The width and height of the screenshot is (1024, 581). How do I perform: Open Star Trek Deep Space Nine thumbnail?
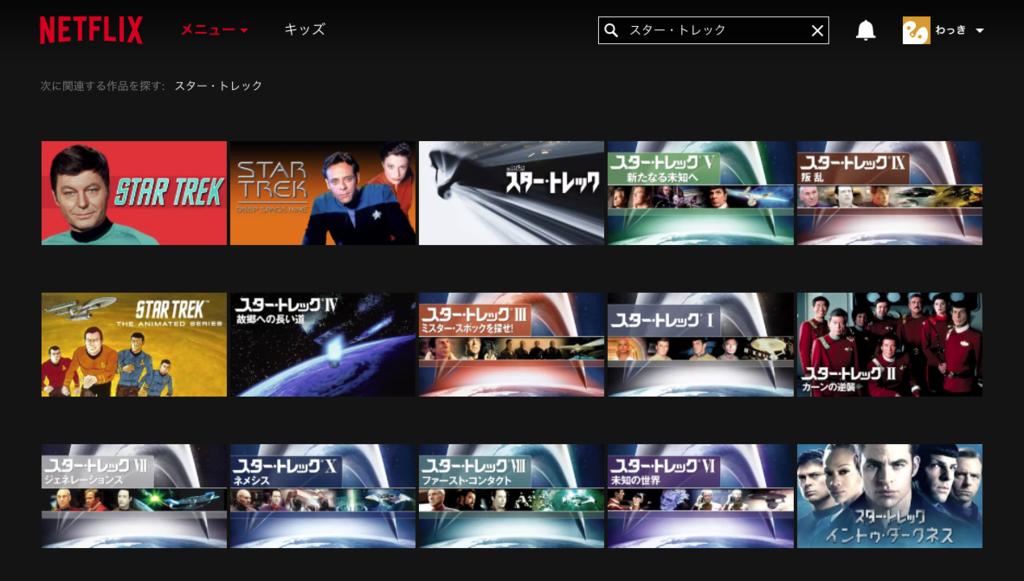(x=323, y=193)
